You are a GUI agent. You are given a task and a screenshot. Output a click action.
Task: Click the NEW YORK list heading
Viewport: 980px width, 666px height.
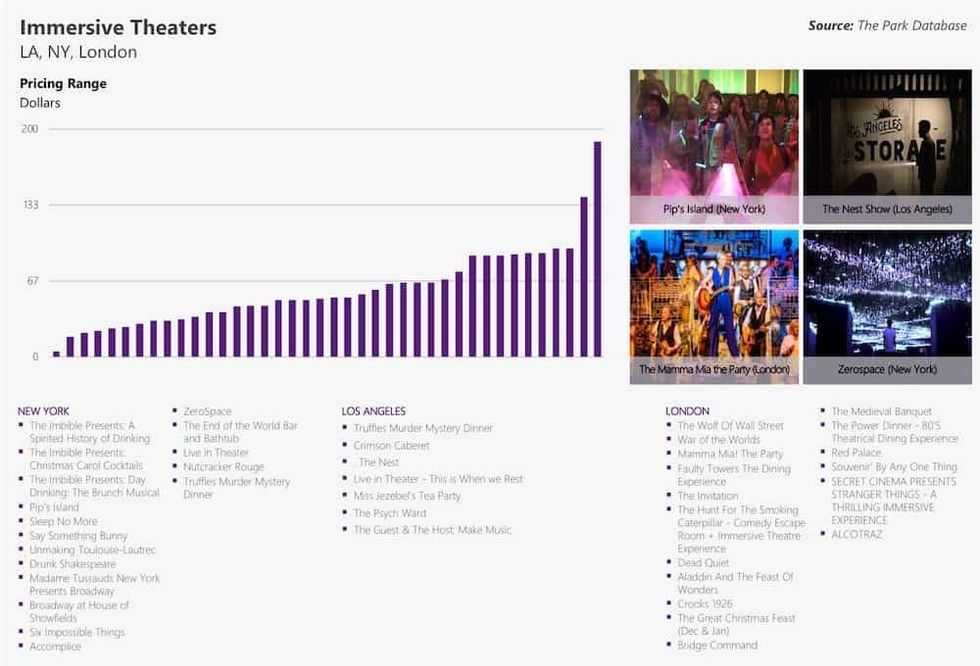(44, 411)
